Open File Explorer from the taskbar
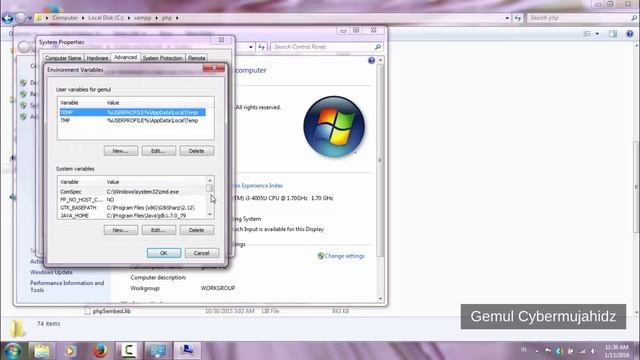The height and width of the screenshot is (360, 640). coord(42,351)
